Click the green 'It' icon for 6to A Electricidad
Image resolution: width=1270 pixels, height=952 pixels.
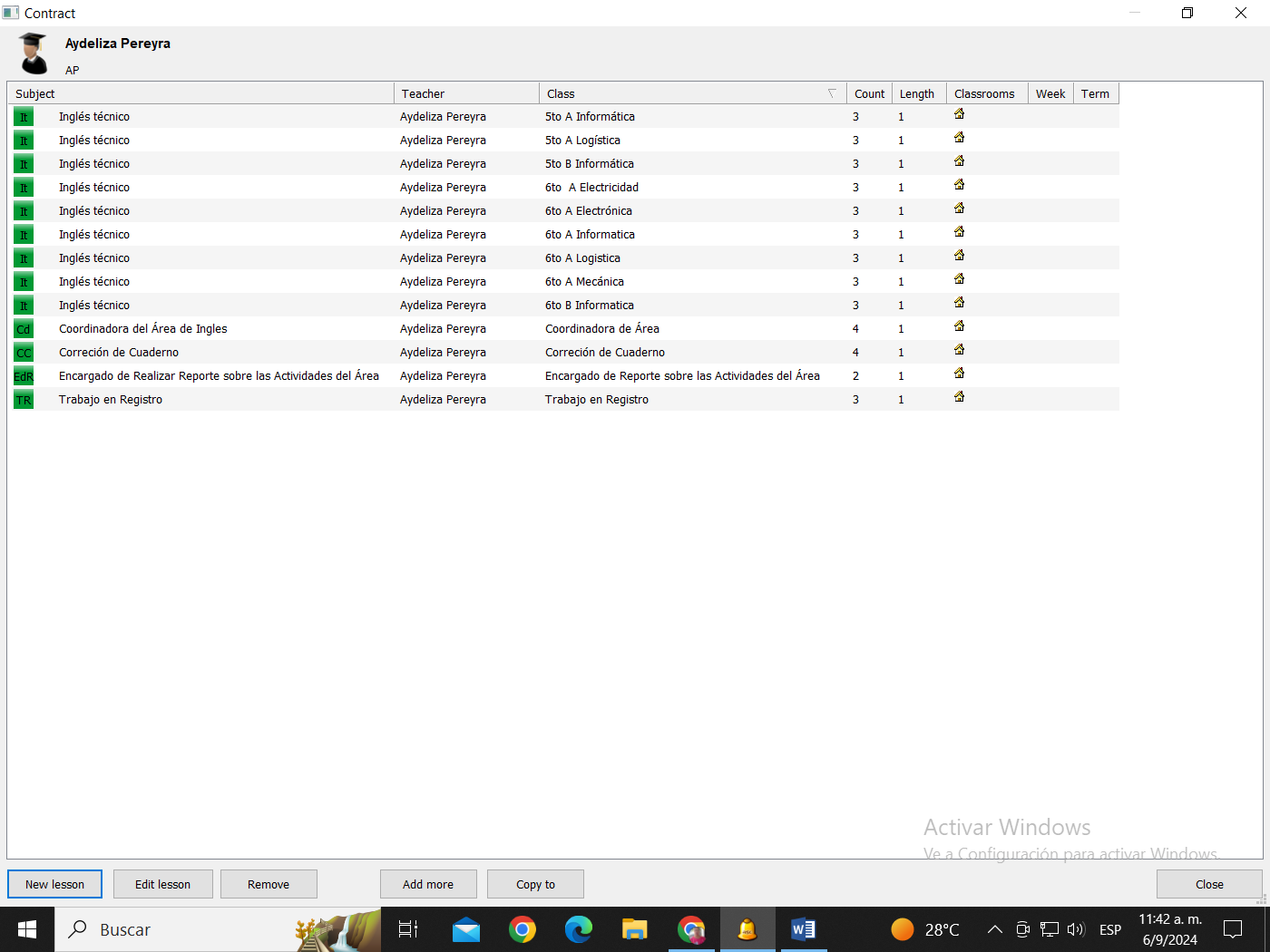[x=24, y=188]
